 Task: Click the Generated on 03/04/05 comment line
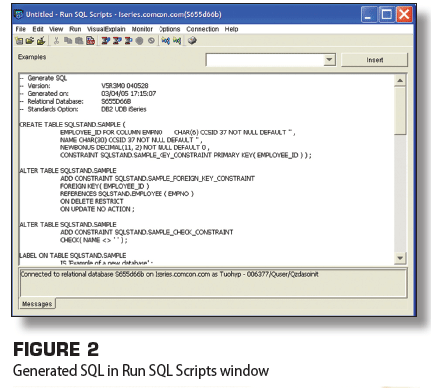[88, 93]
